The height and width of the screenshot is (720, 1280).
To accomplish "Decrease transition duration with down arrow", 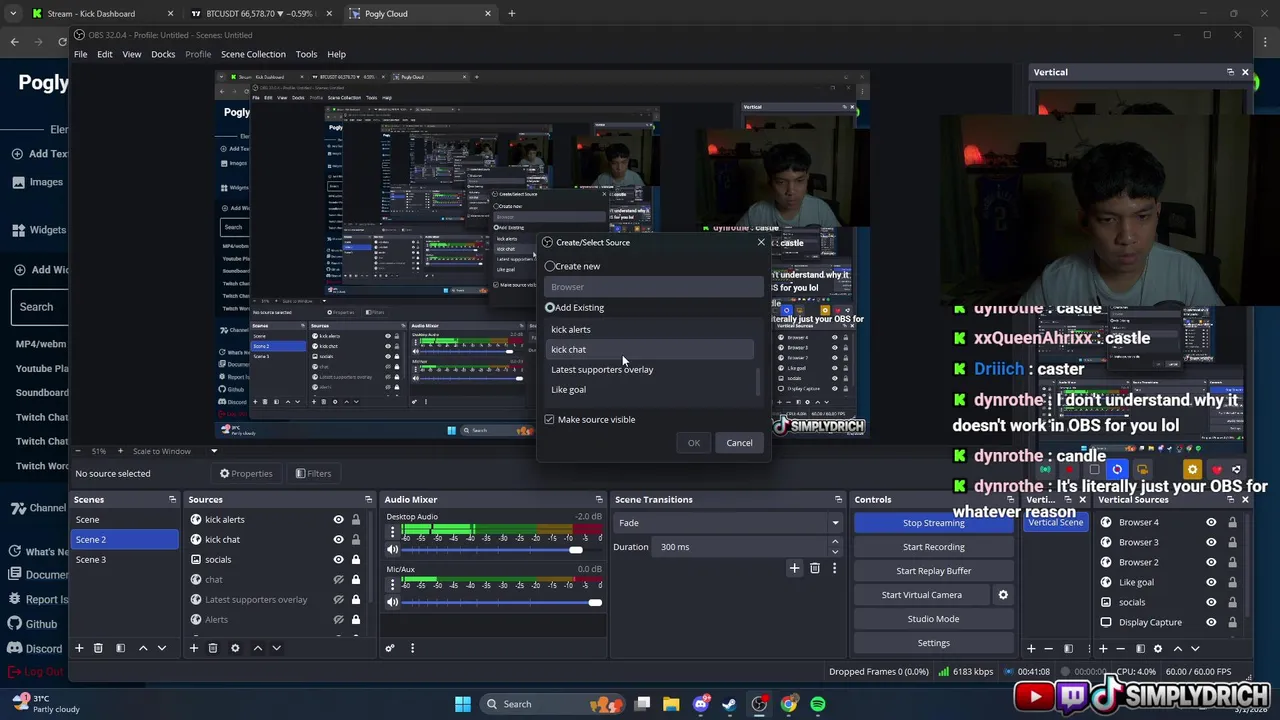I will click(835, 551).
